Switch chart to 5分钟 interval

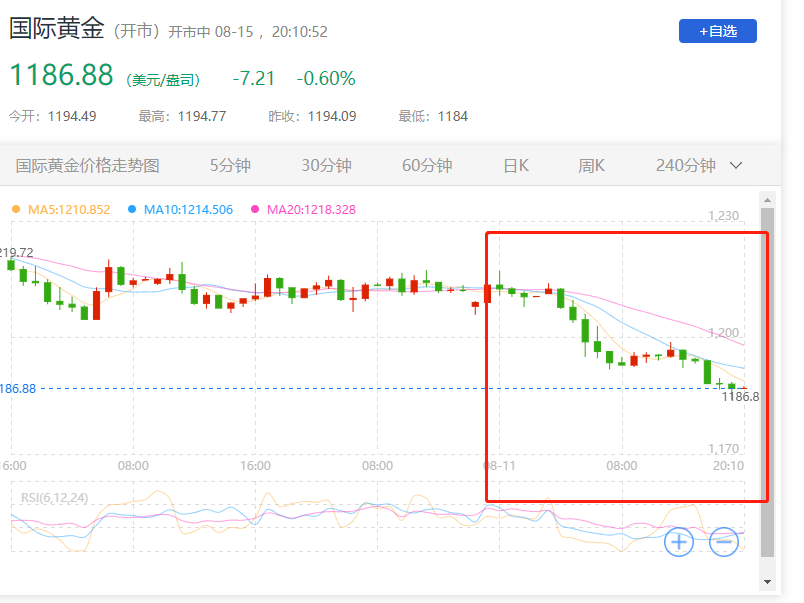tap(230, 166)
